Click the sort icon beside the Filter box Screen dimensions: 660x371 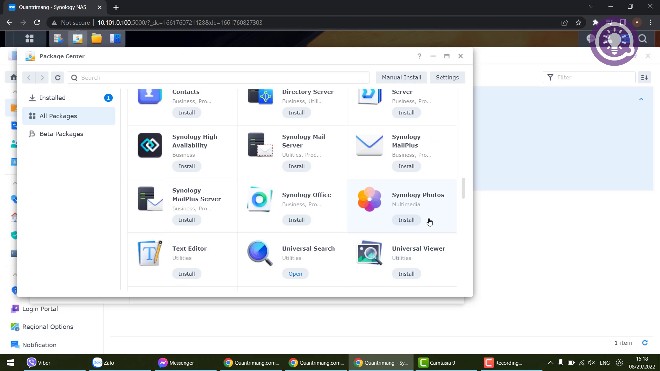[x=644, y=77]
